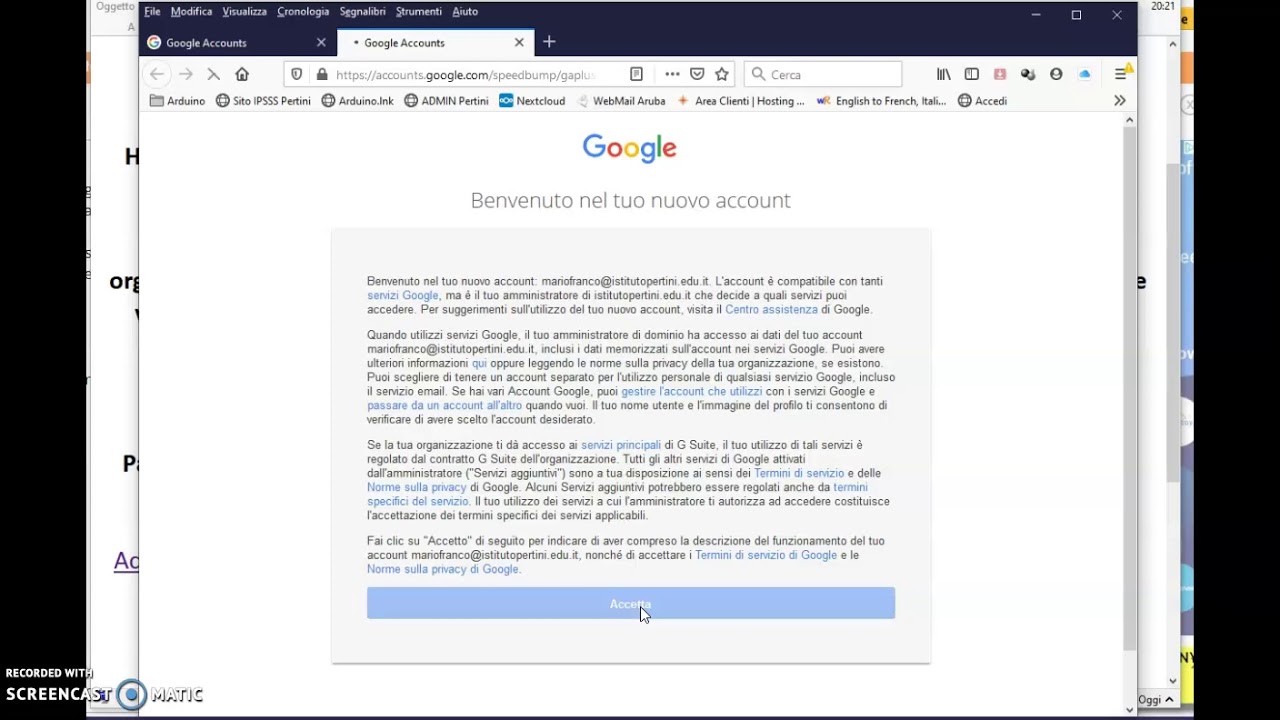Viewport: 1280px width, 720px height.
Task: Open passare da un account all'altro link
Action: (x=444, y=405)
